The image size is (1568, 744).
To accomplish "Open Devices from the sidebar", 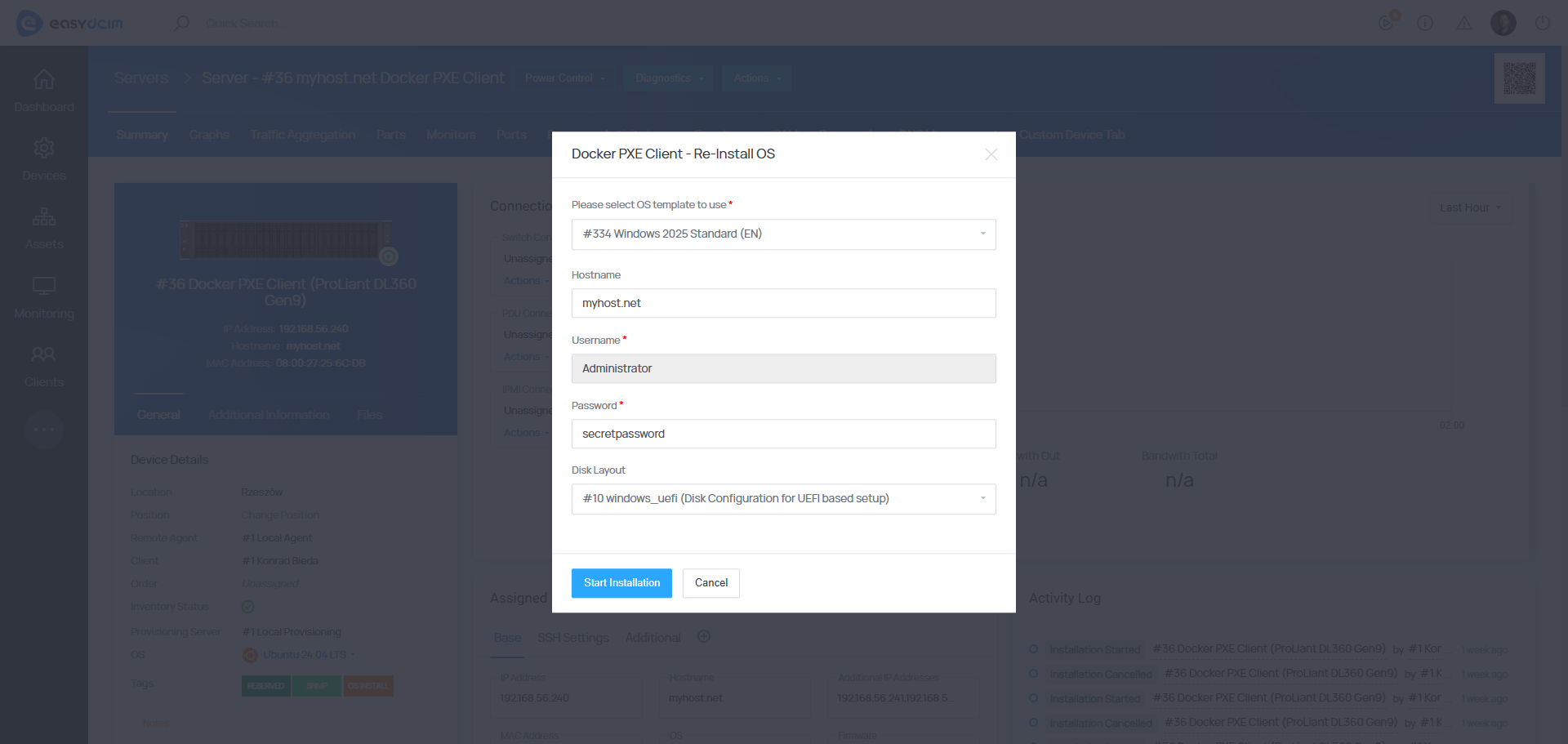I will pos(44,159).
